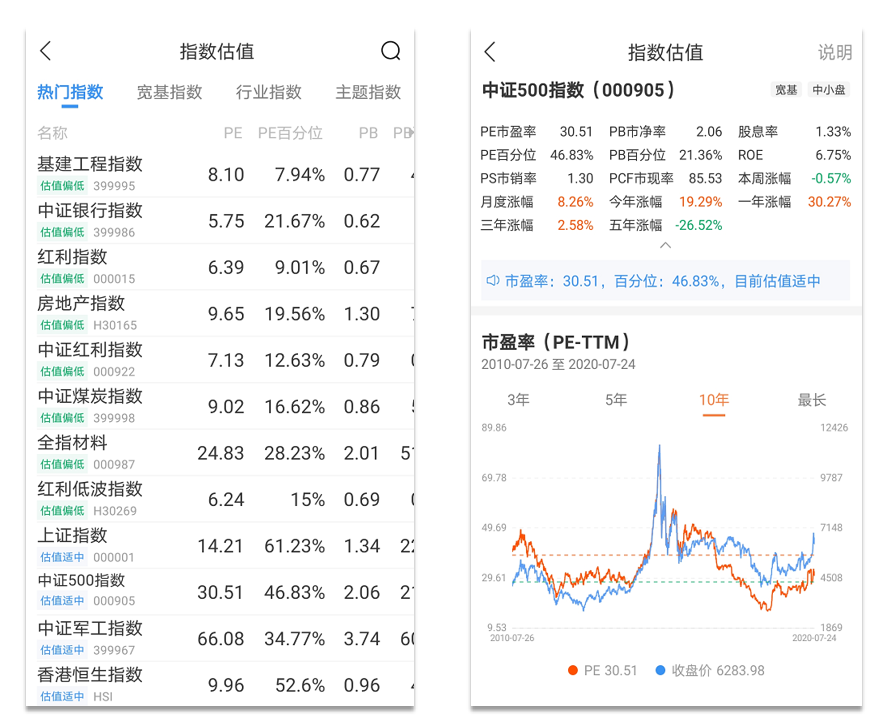Tap the 宽基 tag badge
Screen dimensions: 893x723
coord(786,90)
